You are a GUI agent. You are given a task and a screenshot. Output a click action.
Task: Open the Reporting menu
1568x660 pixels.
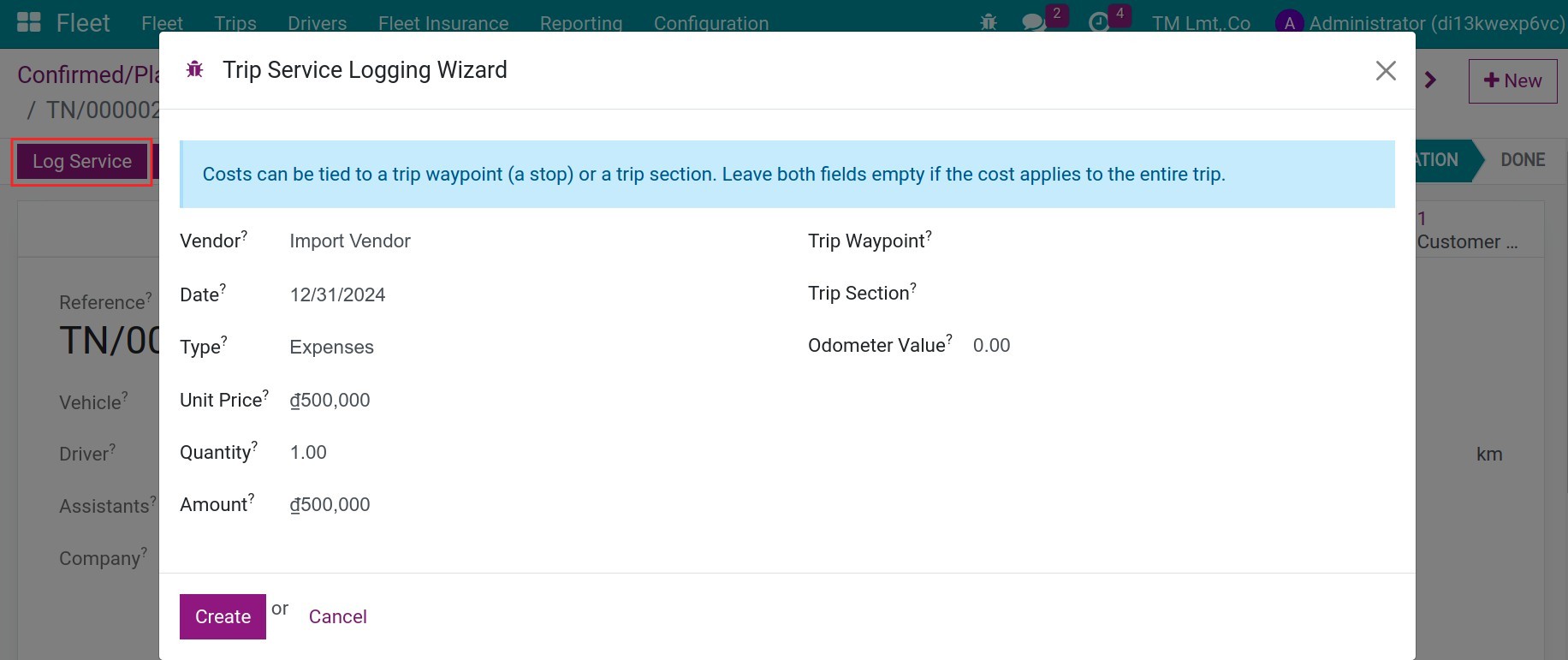581,23
